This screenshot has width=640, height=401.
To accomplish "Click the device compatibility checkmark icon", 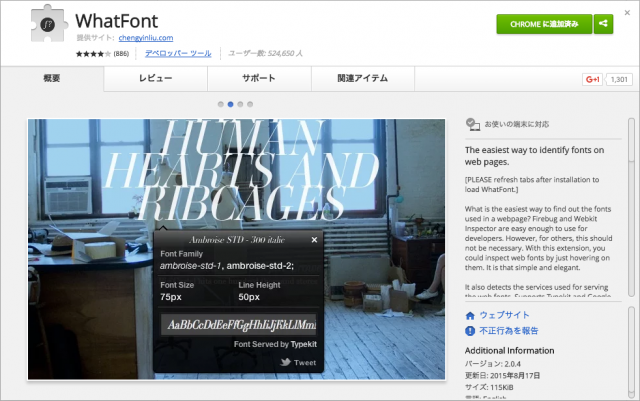I will (473, 125).
